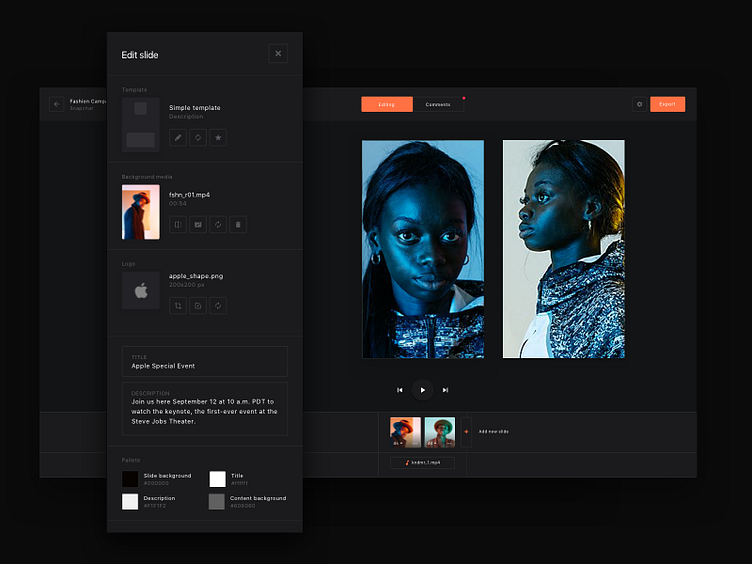Open settings with the gear icon near Export

click(x=639, y=104)
